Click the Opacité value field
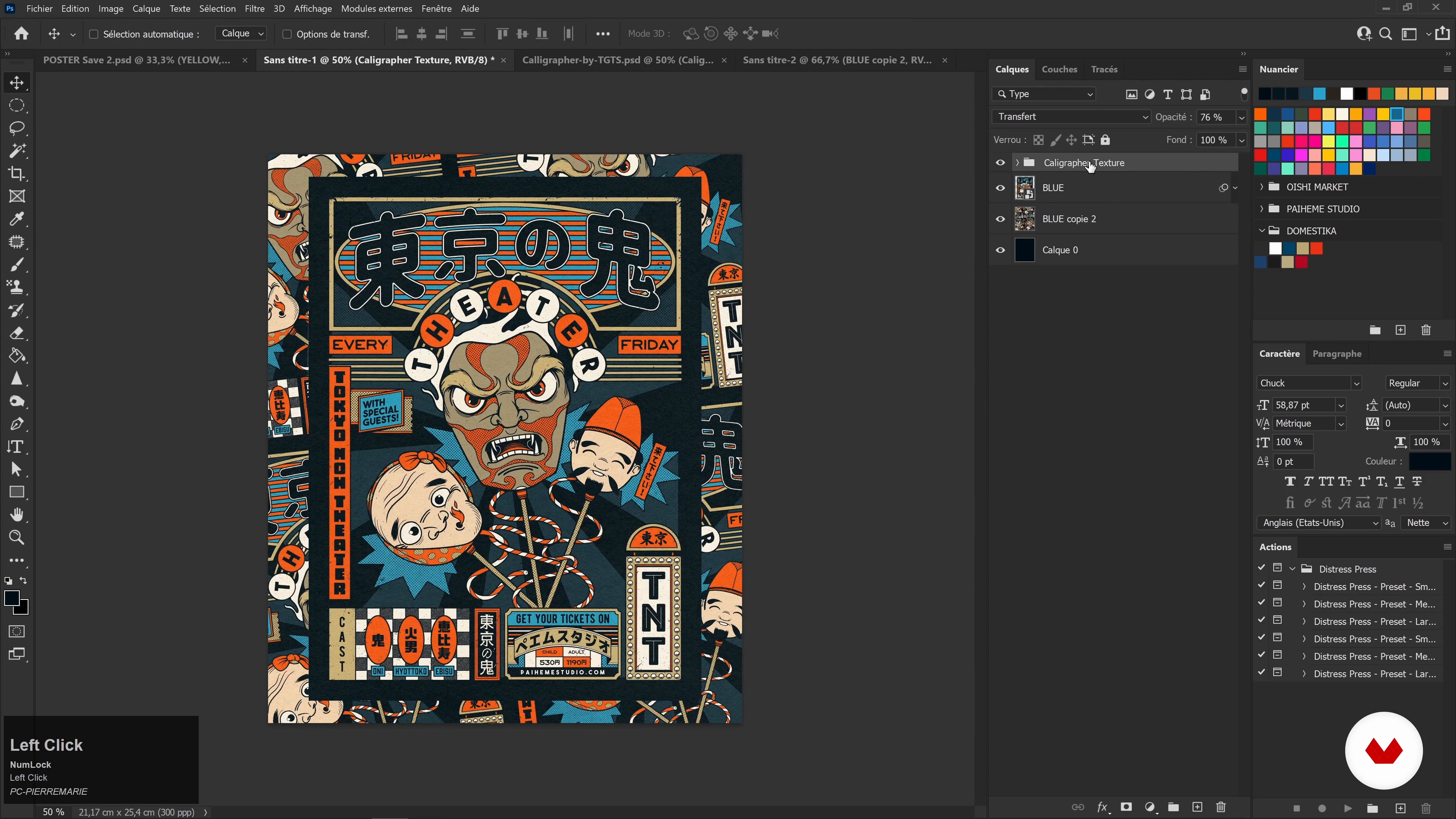Screen dimensions: 1456x819 (1216, 117)
